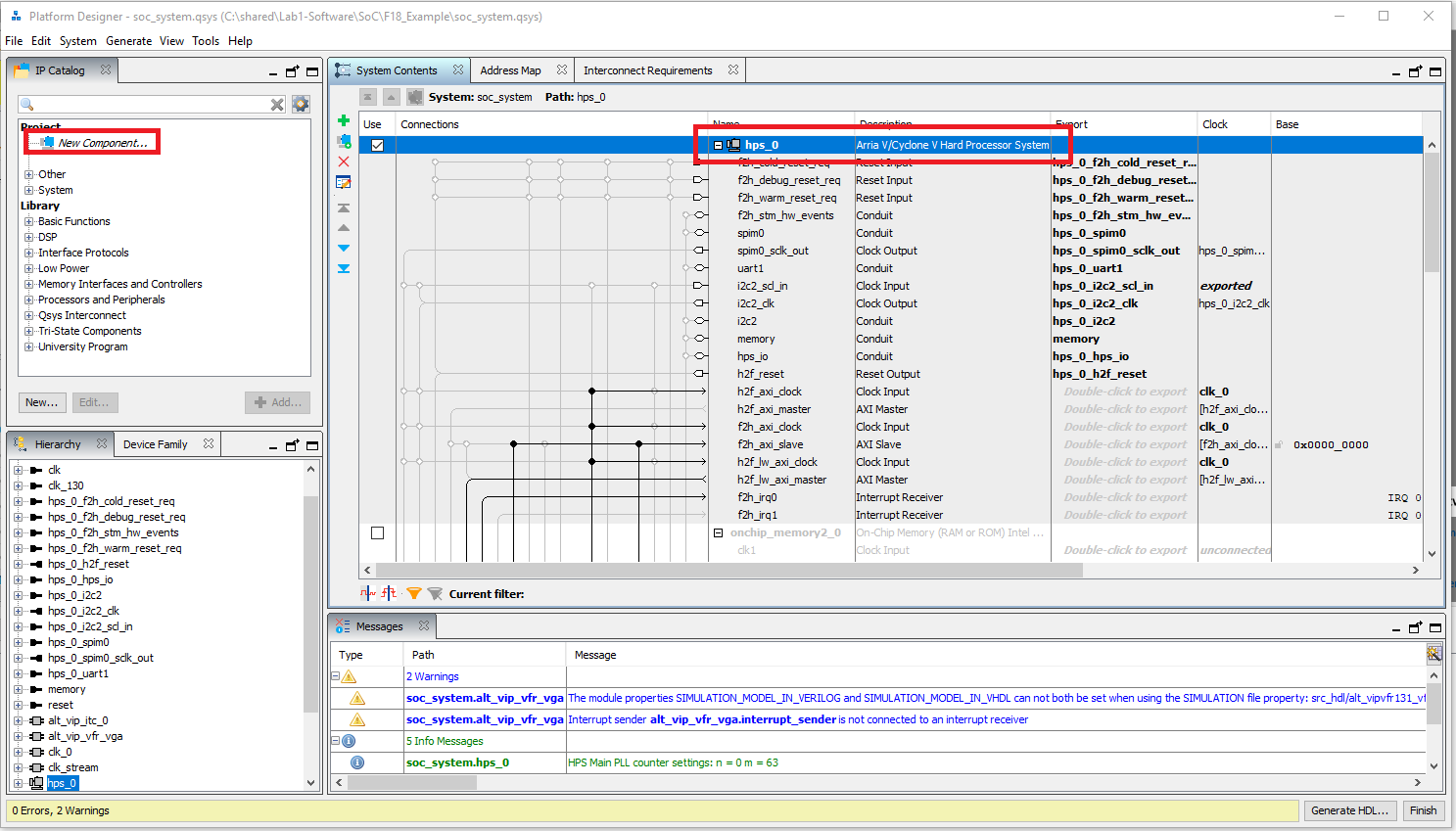Click the IP Catalog search field

(x=147, y=104)
